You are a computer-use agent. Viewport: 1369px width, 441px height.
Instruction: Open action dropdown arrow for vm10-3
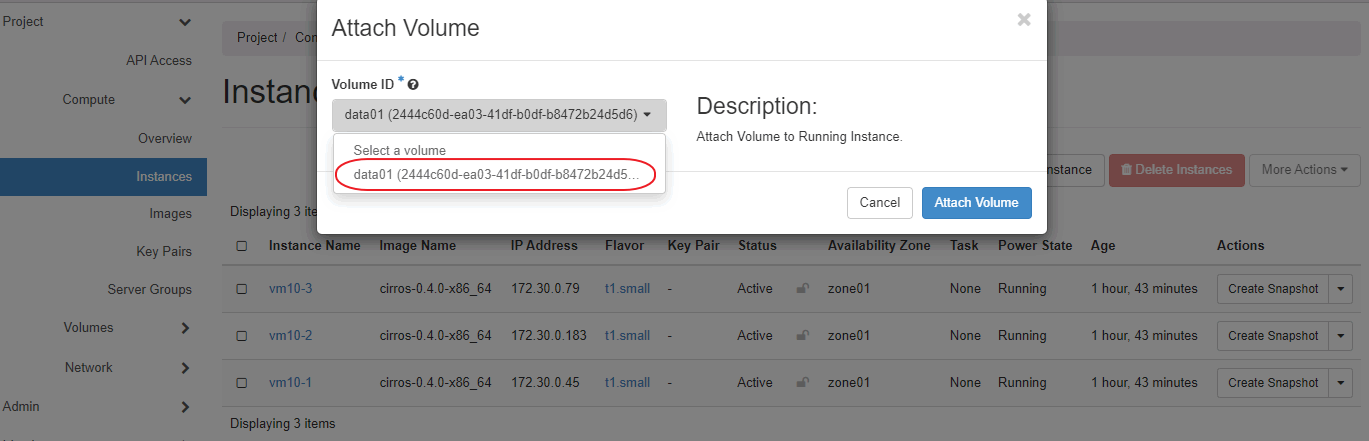coord(1342,289)
